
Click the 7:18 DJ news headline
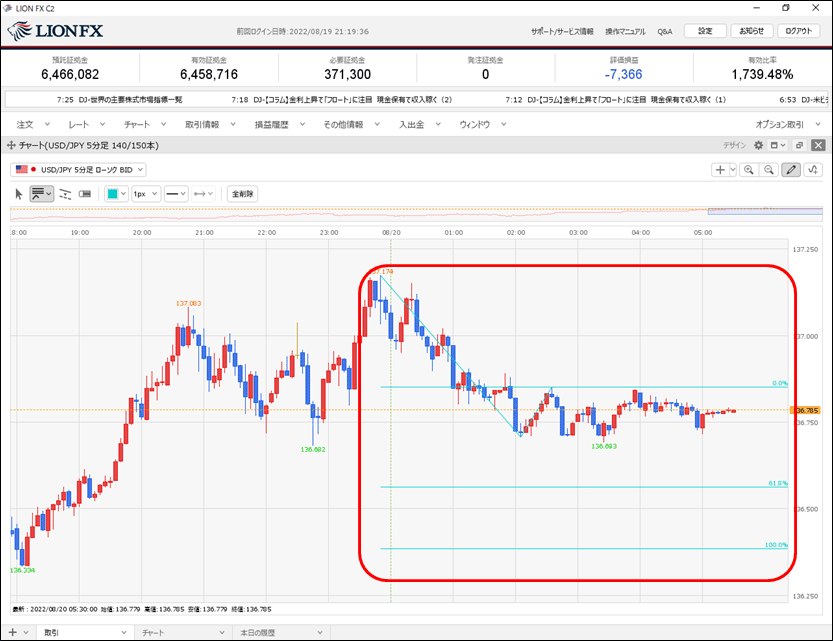[x=342, y=99]
